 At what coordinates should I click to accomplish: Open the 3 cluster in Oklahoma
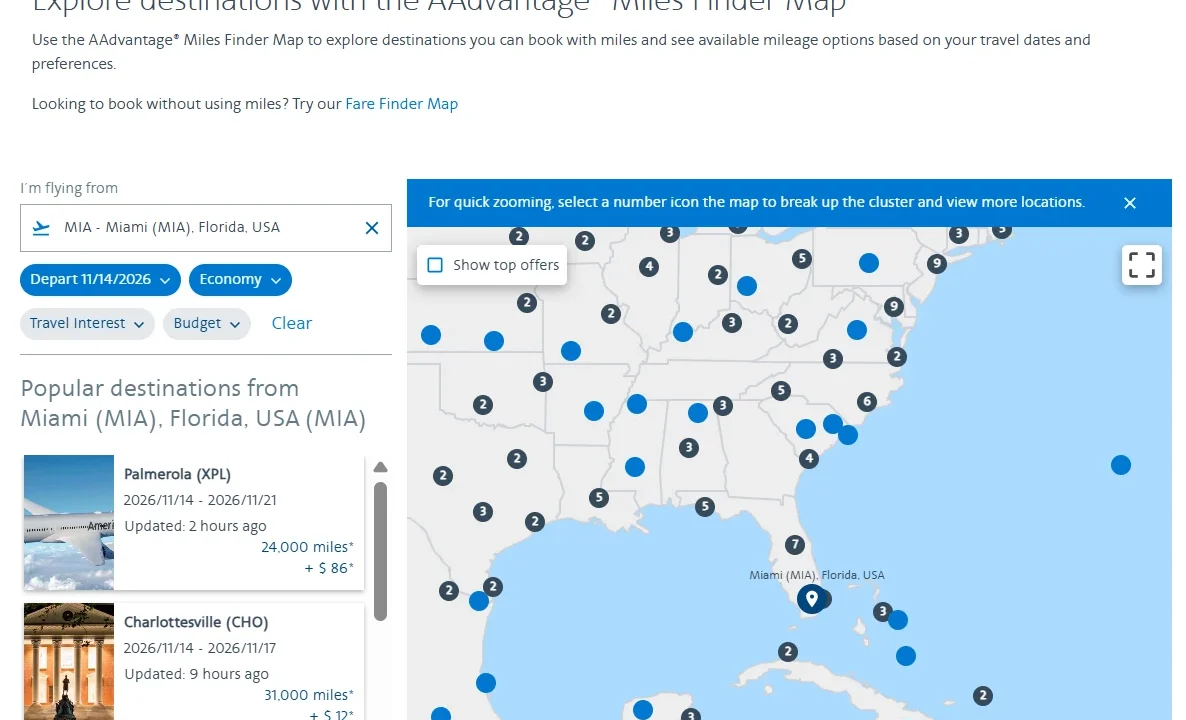pyautogui.click(x=542, y=381)
